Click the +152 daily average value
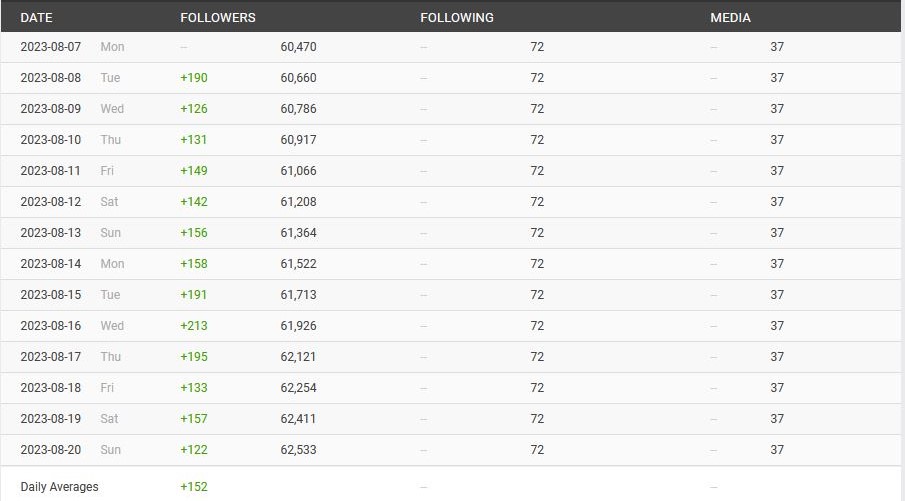The width and height of the screenshot is (905, 501). tap(193, 487)
